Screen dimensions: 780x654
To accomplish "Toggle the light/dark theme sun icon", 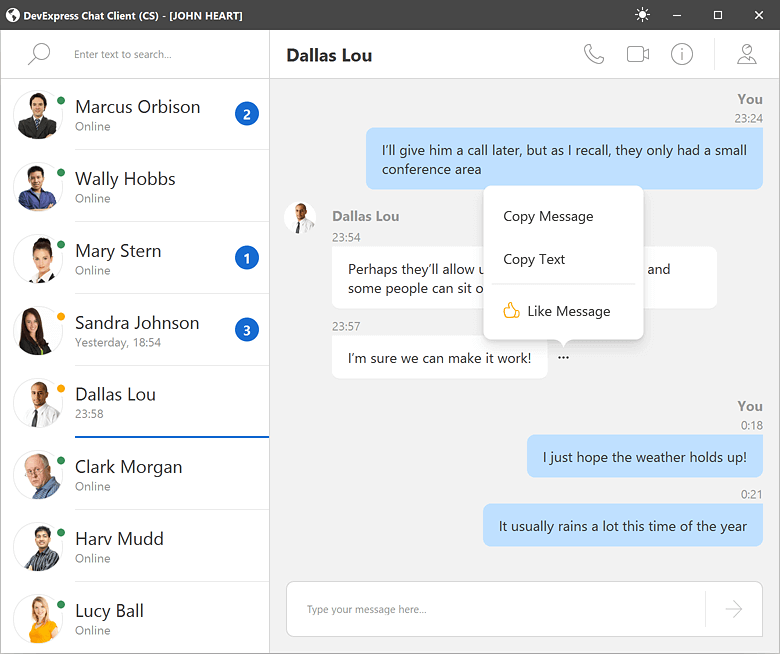I will tap(642, 15).
